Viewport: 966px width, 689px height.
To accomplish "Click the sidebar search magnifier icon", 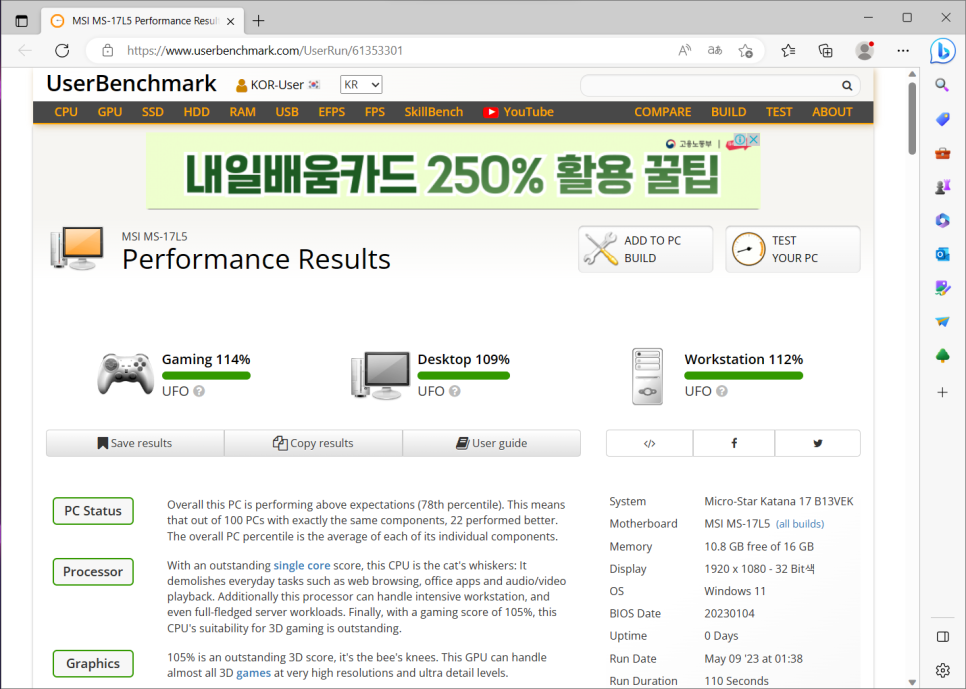I will pyautogui.click(x=943, y=85).
